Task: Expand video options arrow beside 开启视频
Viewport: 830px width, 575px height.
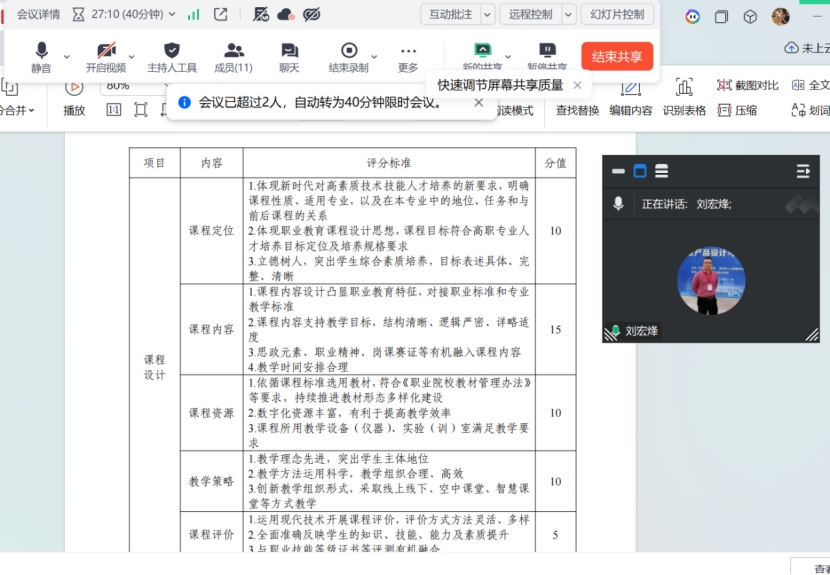Action: point(131,56)
